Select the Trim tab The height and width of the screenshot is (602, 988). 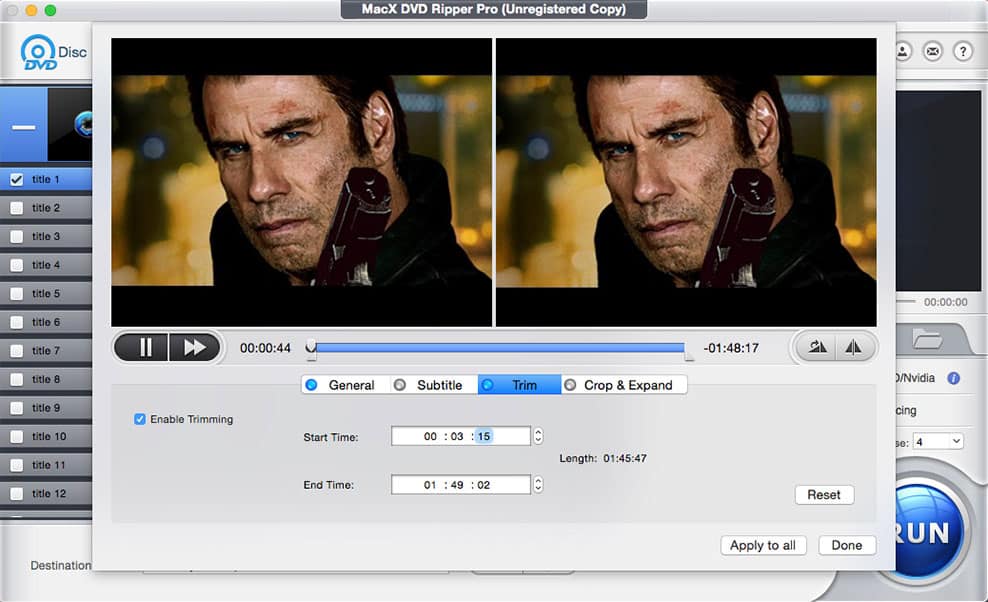519,385
